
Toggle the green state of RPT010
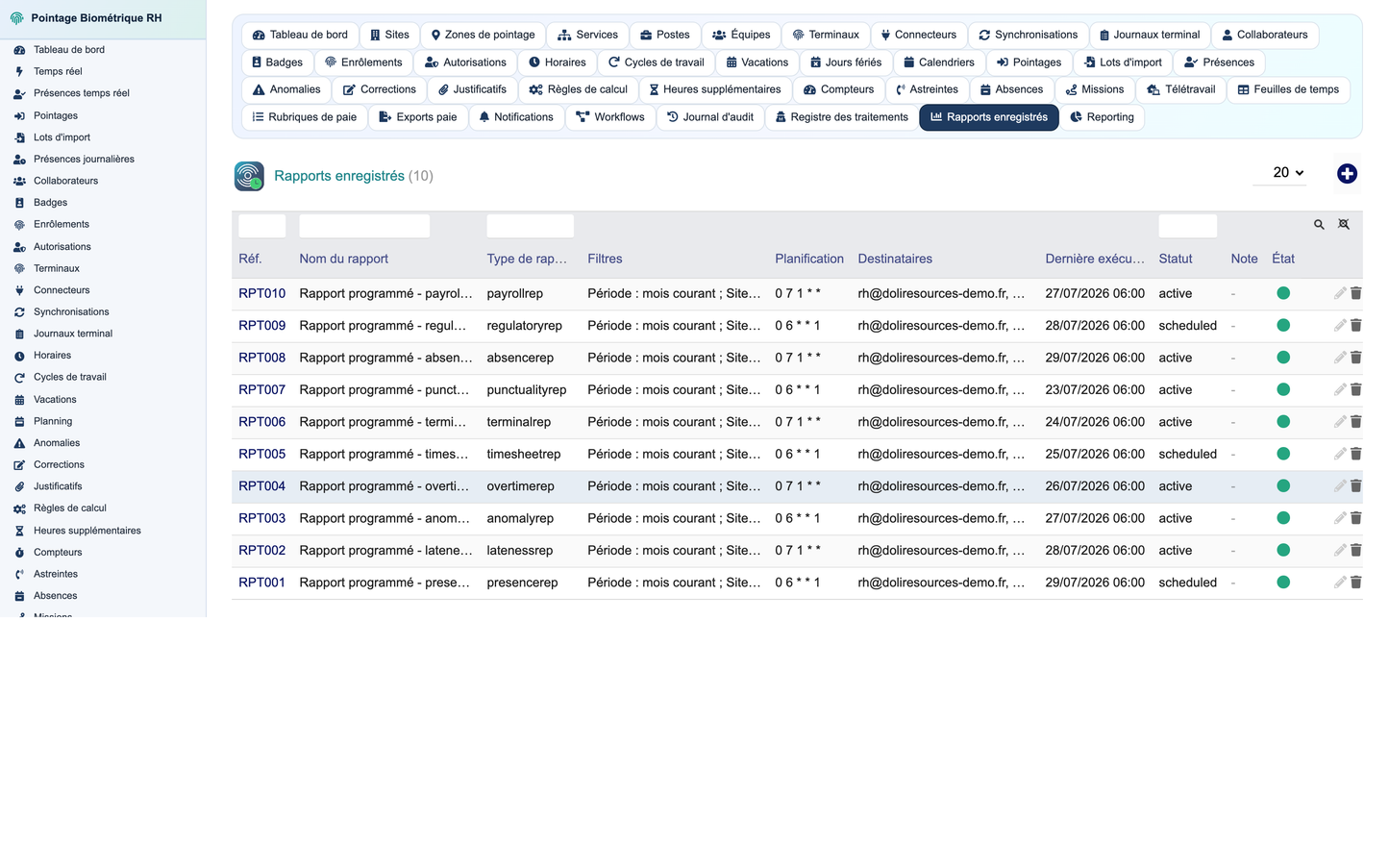(1283, 293)
